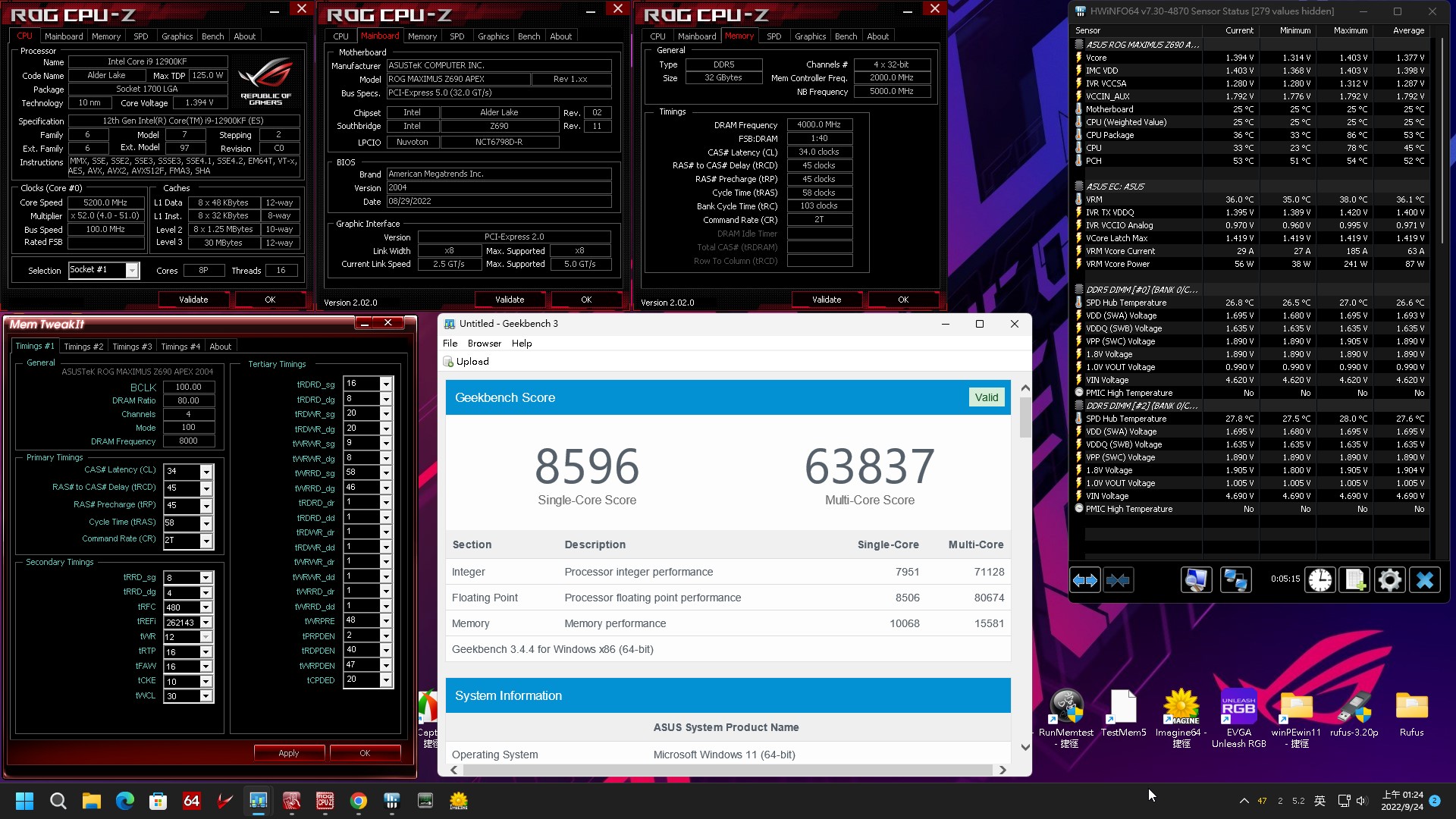Click HWiNFO expand layout arrows icon
This screenshot has height=819, width=1456.
coord(1084,581)
